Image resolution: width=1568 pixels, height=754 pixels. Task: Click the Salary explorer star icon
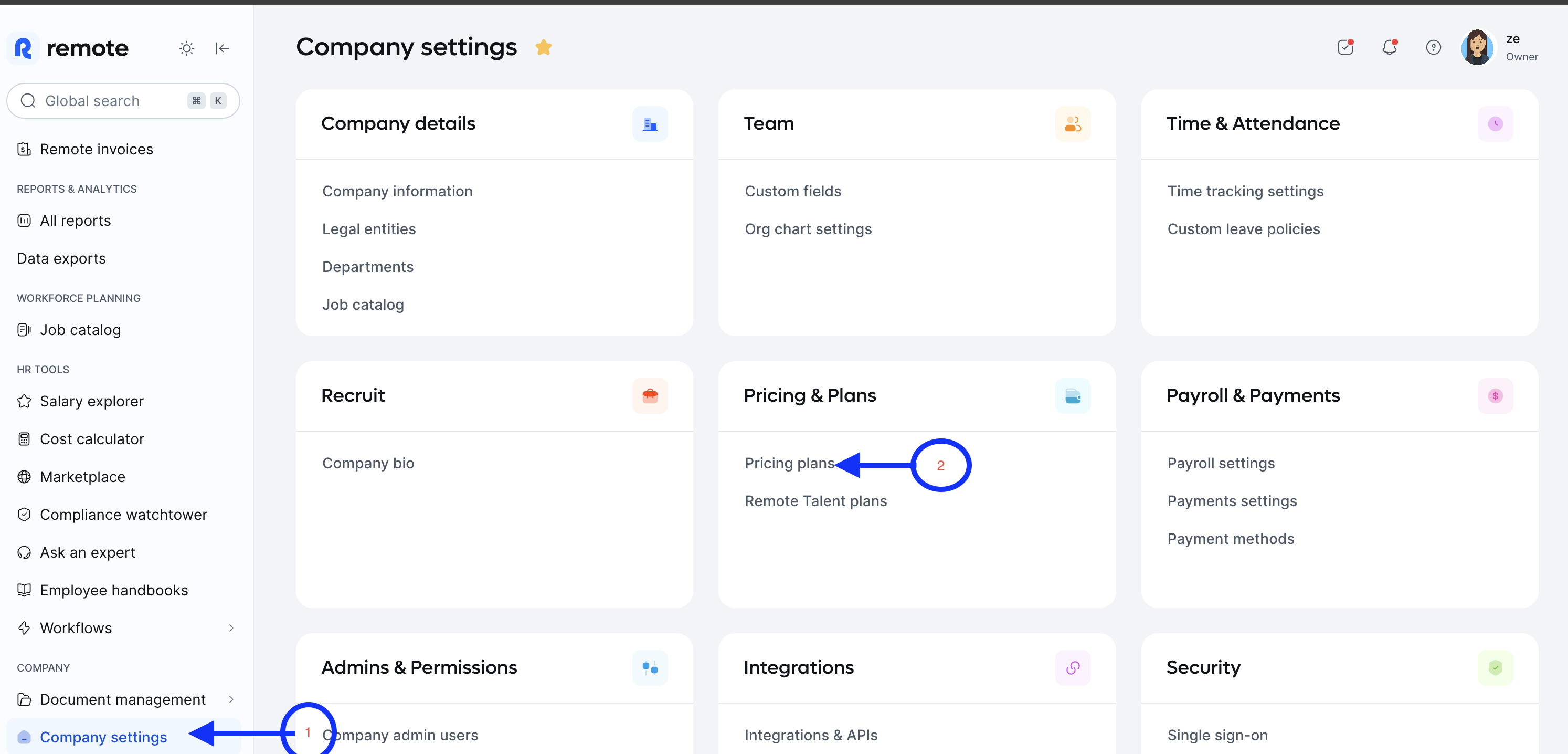24,401
